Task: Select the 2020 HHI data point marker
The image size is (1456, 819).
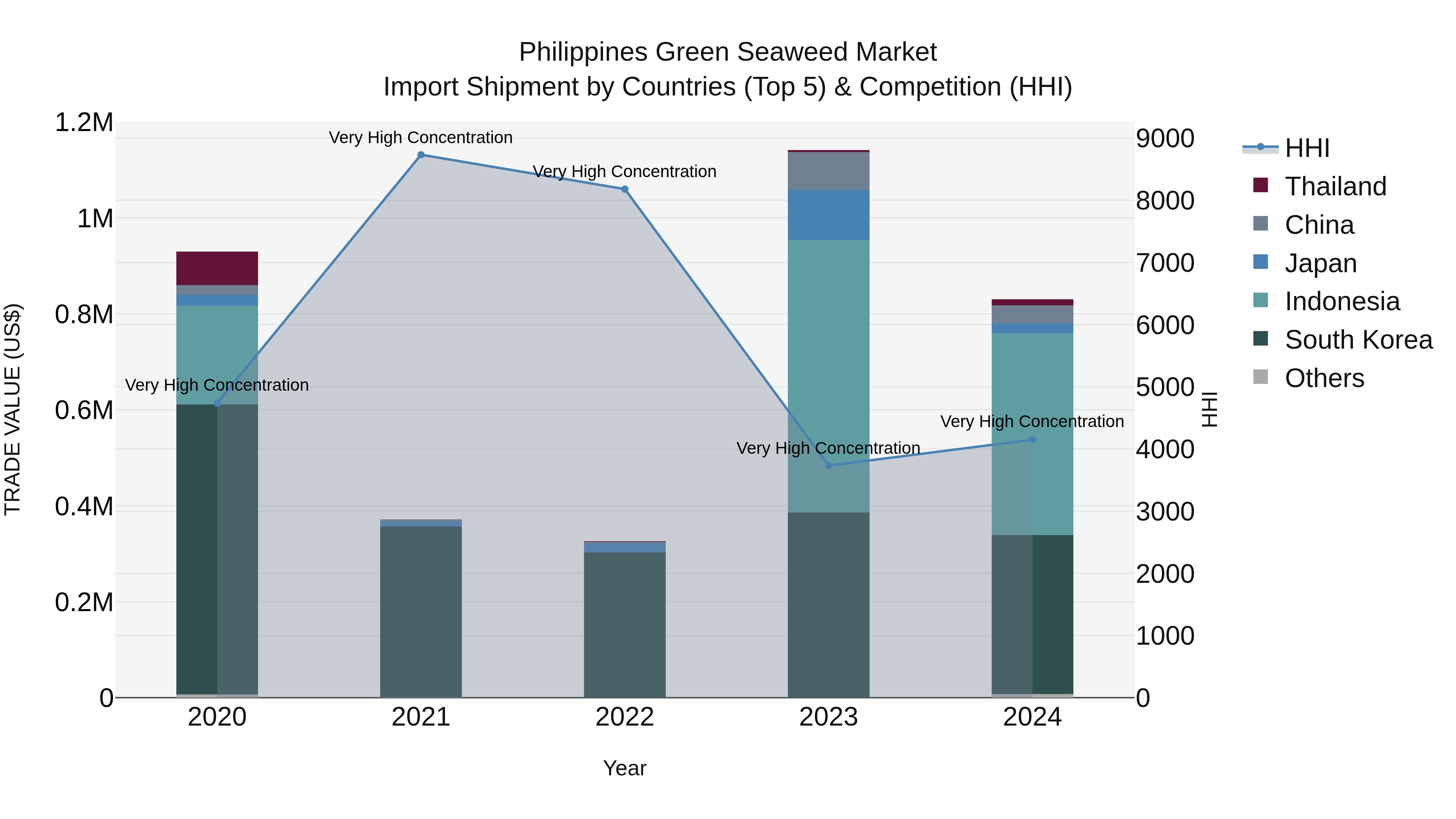Action: 217,403
